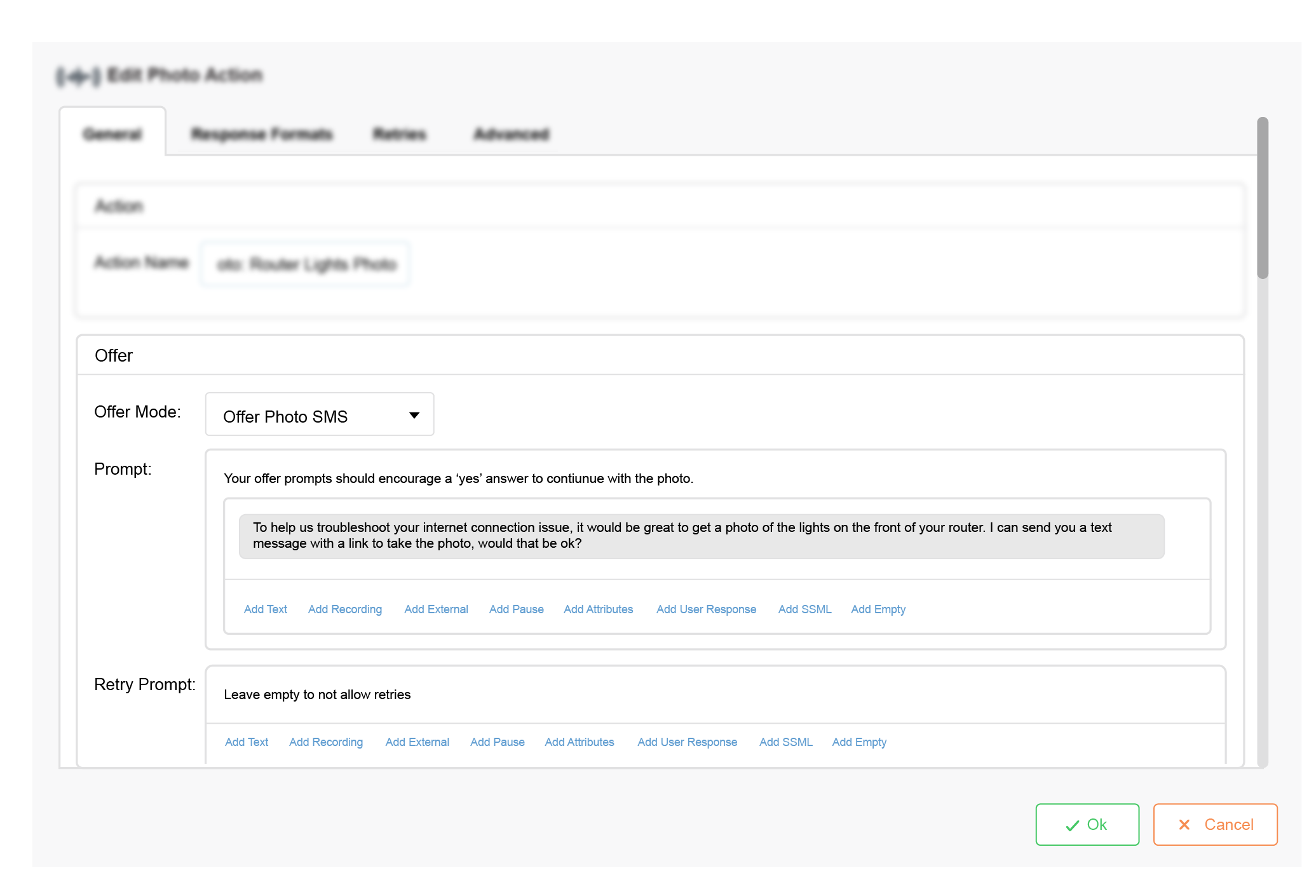This screenshot has height=896, width=1316.
Task: Click Add External in Retry Prompt section
Action: [x=417, y=742]
